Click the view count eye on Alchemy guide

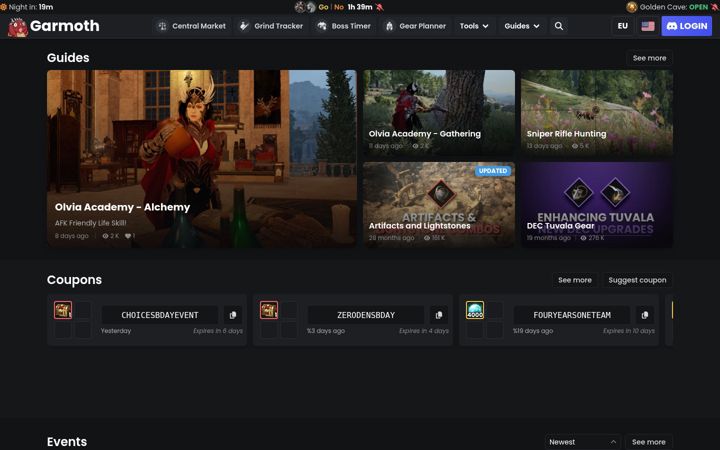pyautogui.click(x=106, y=236)
